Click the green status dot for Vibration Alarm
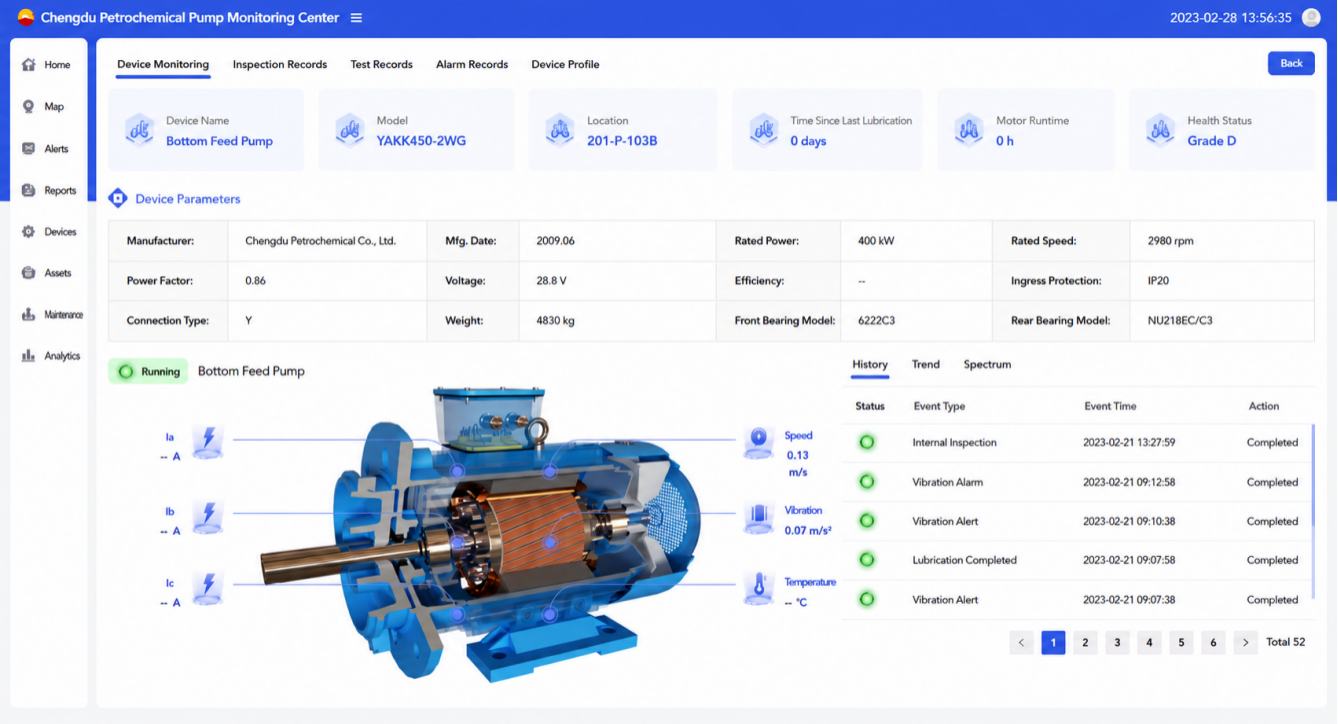Viewport: 1338px width, 724px height. click(867, 482)
